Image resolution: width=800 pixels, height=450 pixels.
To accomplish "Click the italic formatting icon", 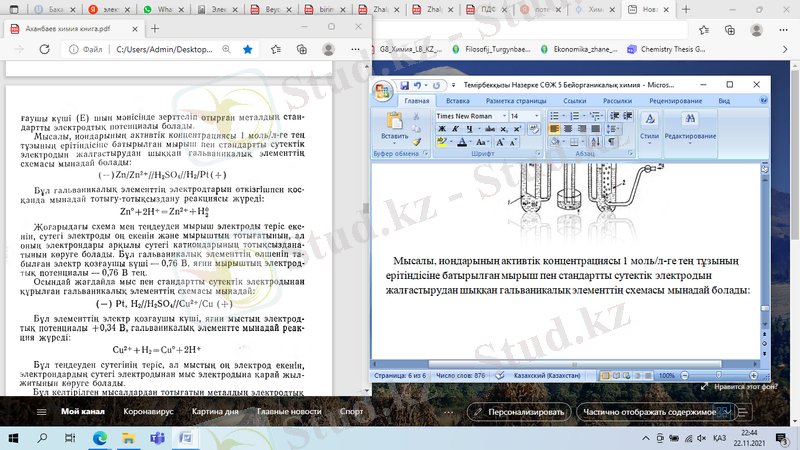I will (x=453, y=130).
